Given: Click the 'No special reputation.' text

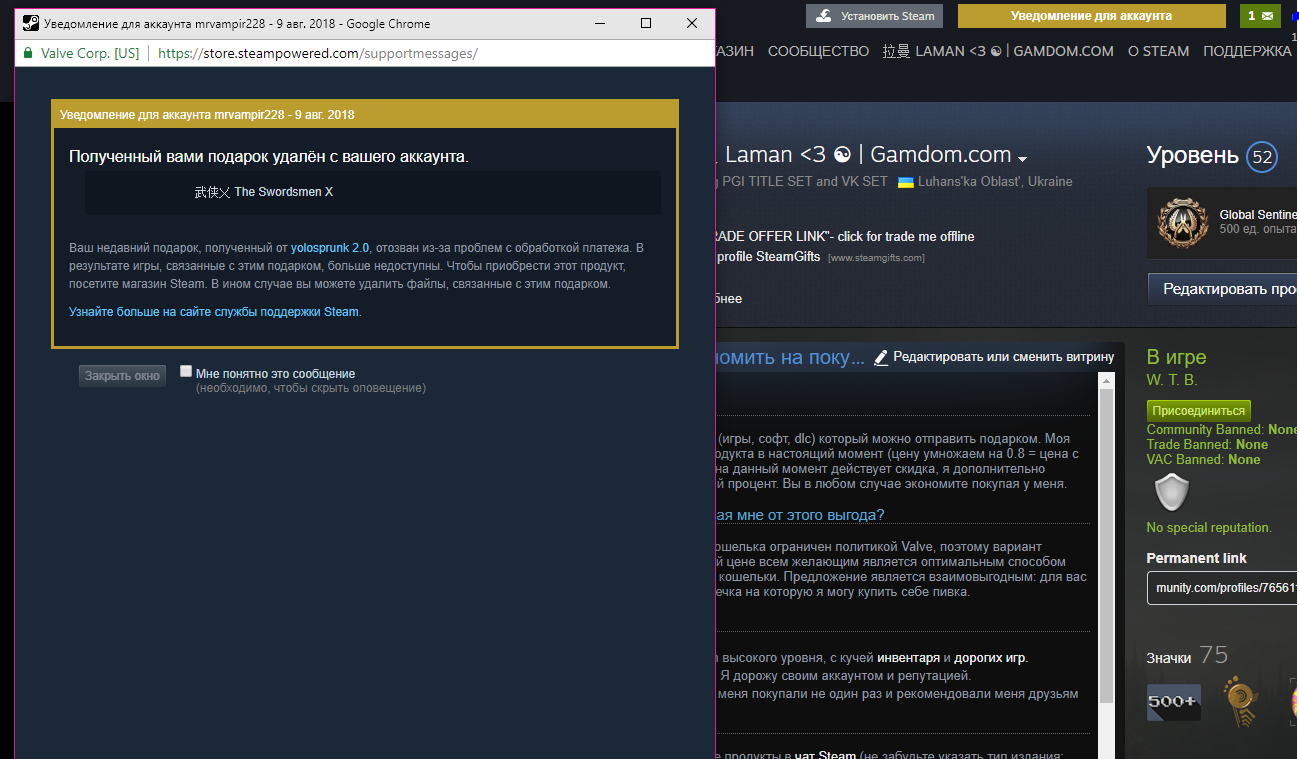Looking at the screenshot, I should tap(1209, 527).
